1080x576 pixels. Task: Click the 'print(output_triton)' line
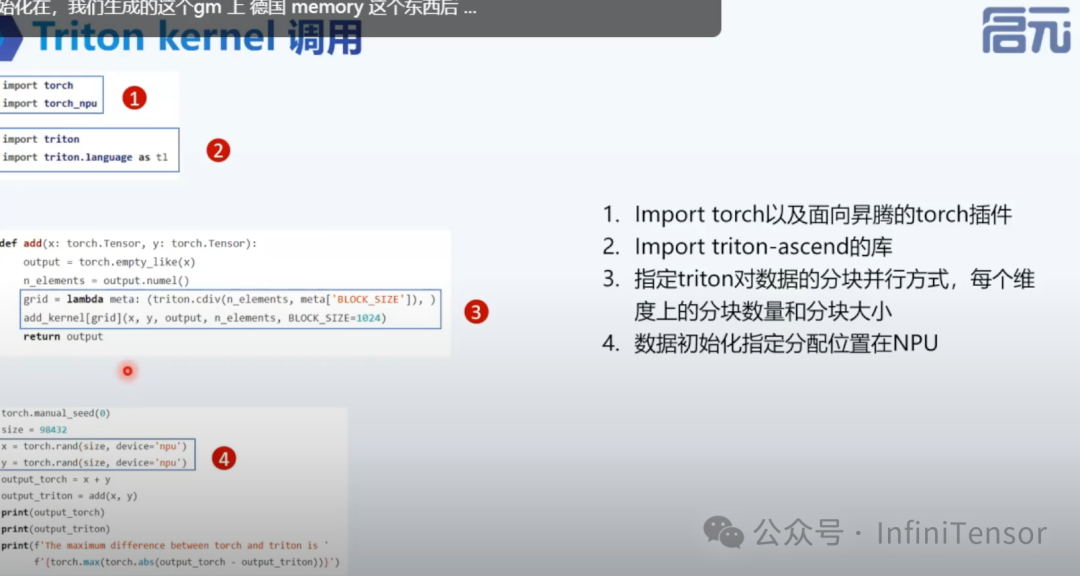click(x=56, y=528)
